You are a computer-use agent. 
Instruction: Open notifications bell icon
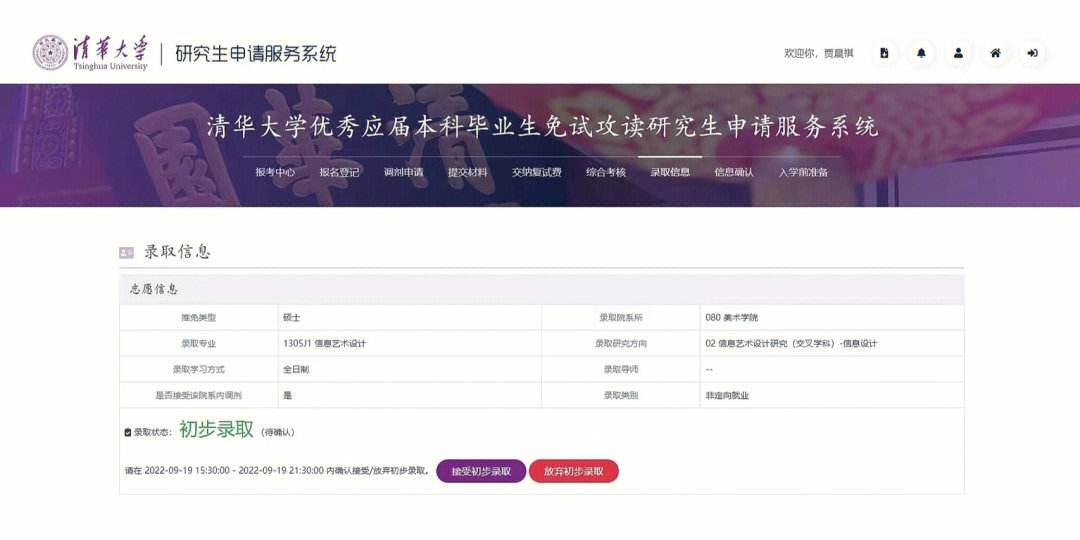tap(922, 53)
